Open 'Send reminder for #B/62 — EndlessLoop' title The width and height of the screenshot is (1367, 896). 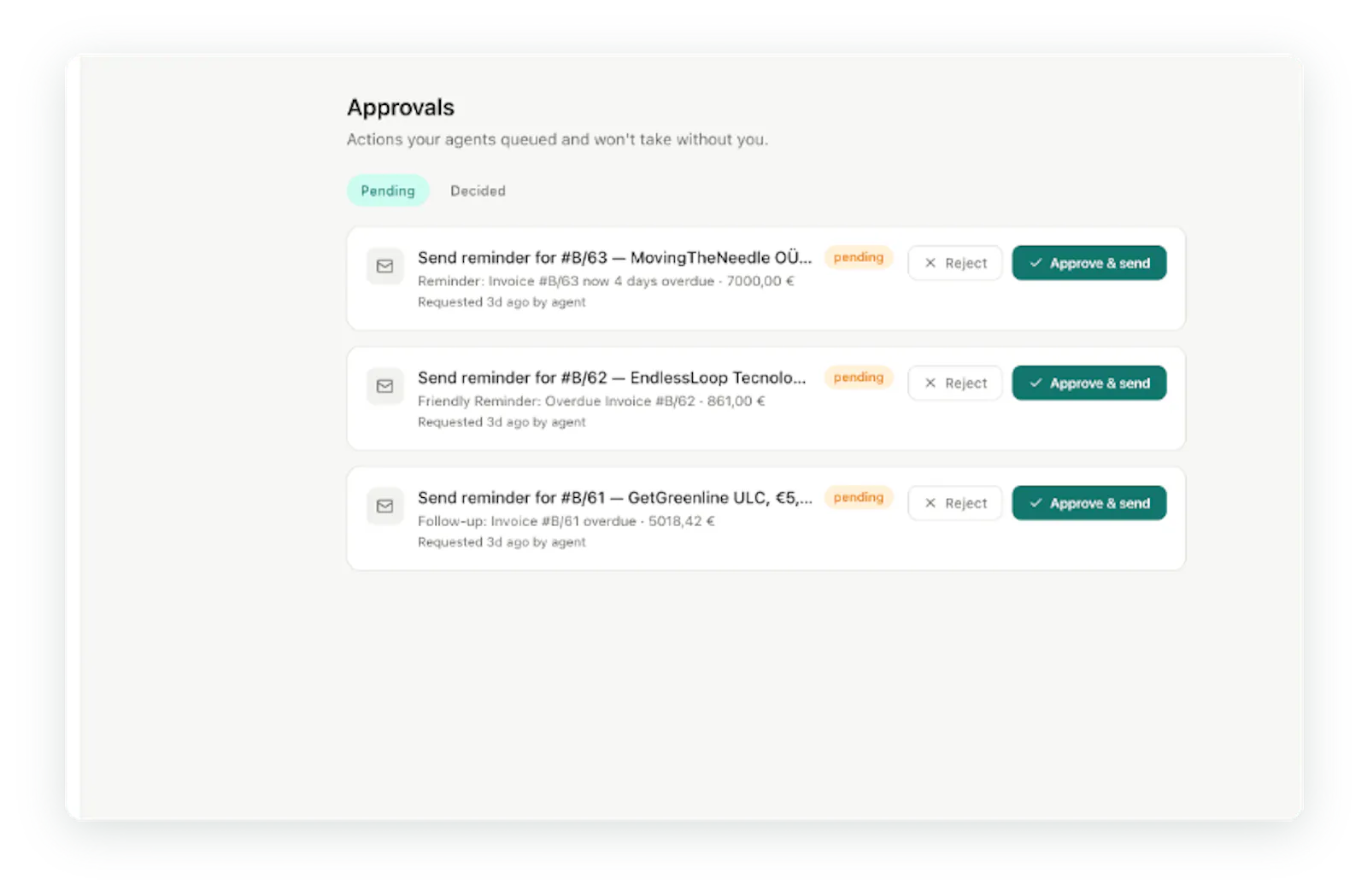612,378
